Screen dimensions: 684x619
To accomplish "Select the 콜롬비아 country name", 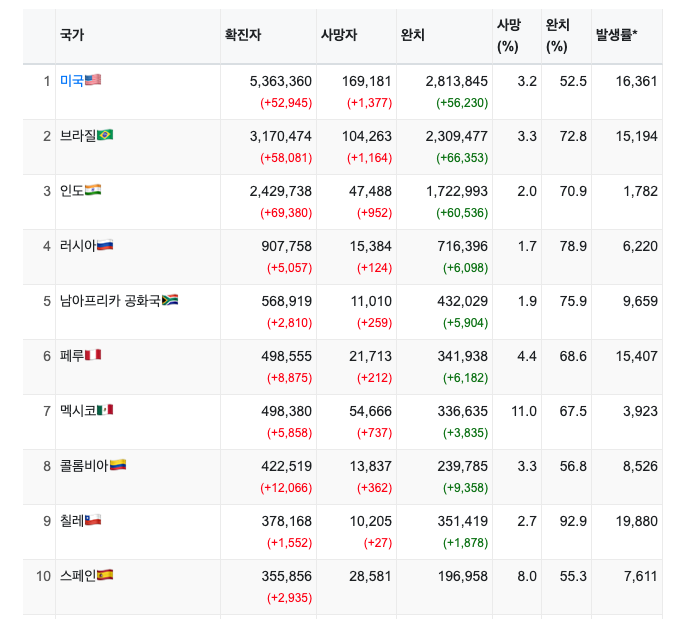I will (x=85, y=465).
